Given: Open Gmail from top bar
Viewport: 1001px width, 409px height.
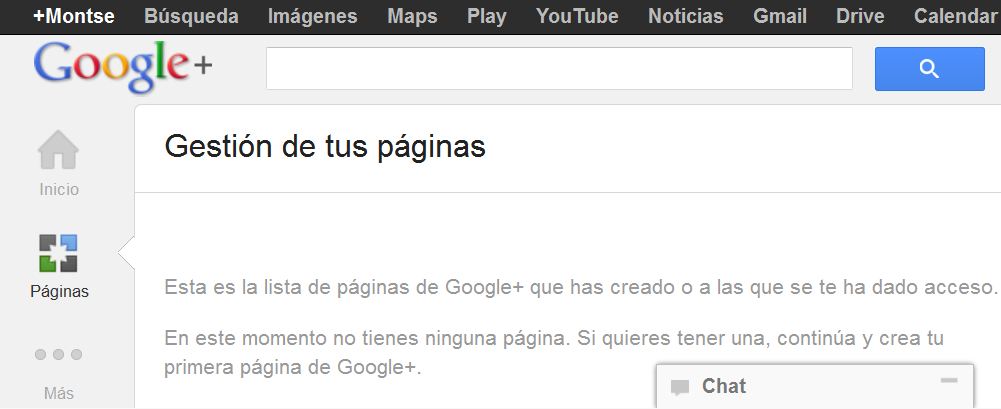Looking at the screenshot, I should [780, 16].
